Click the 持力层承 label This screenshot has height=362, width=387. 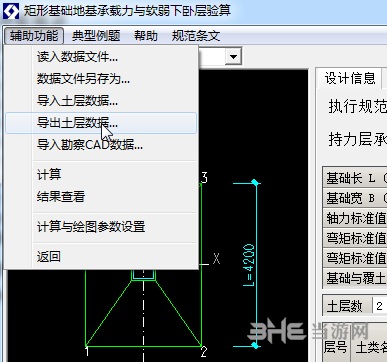click(358, 139)
